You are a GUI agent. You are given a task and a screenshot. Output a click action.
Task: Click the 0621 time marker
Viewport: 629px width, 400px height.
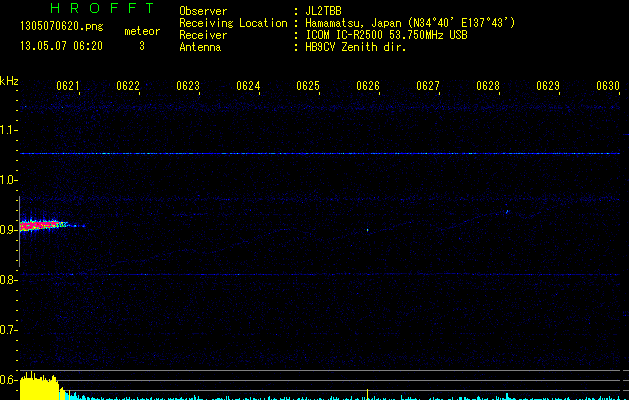[68, 86]
